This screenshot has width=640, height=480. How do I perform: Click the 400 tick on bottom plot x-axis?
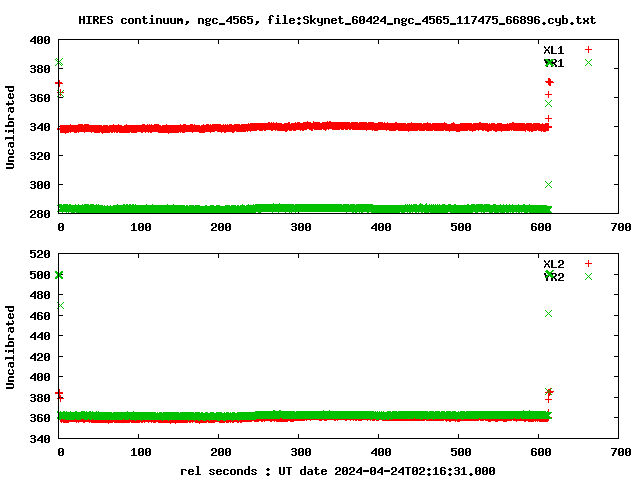click(381, 452)
